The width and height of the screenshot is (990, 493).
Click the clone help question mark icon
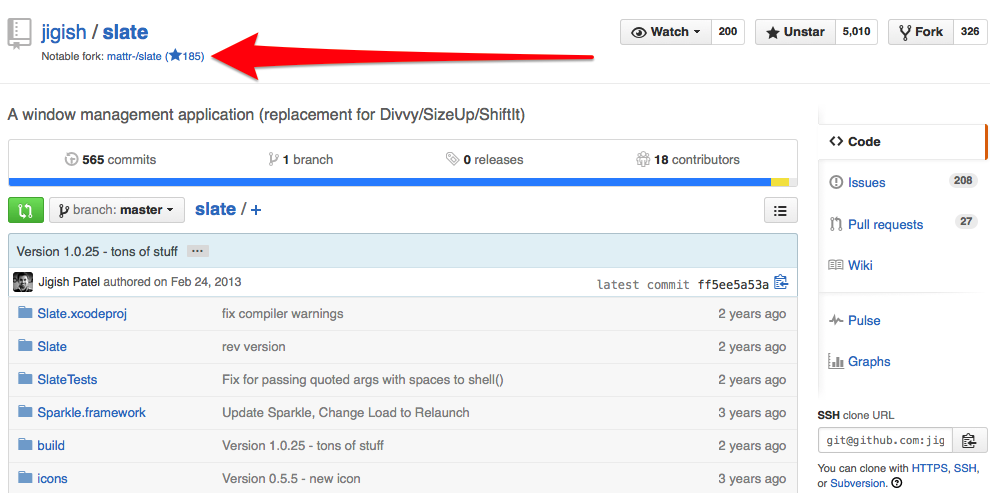pyautogui.click(x=896, y=484)
